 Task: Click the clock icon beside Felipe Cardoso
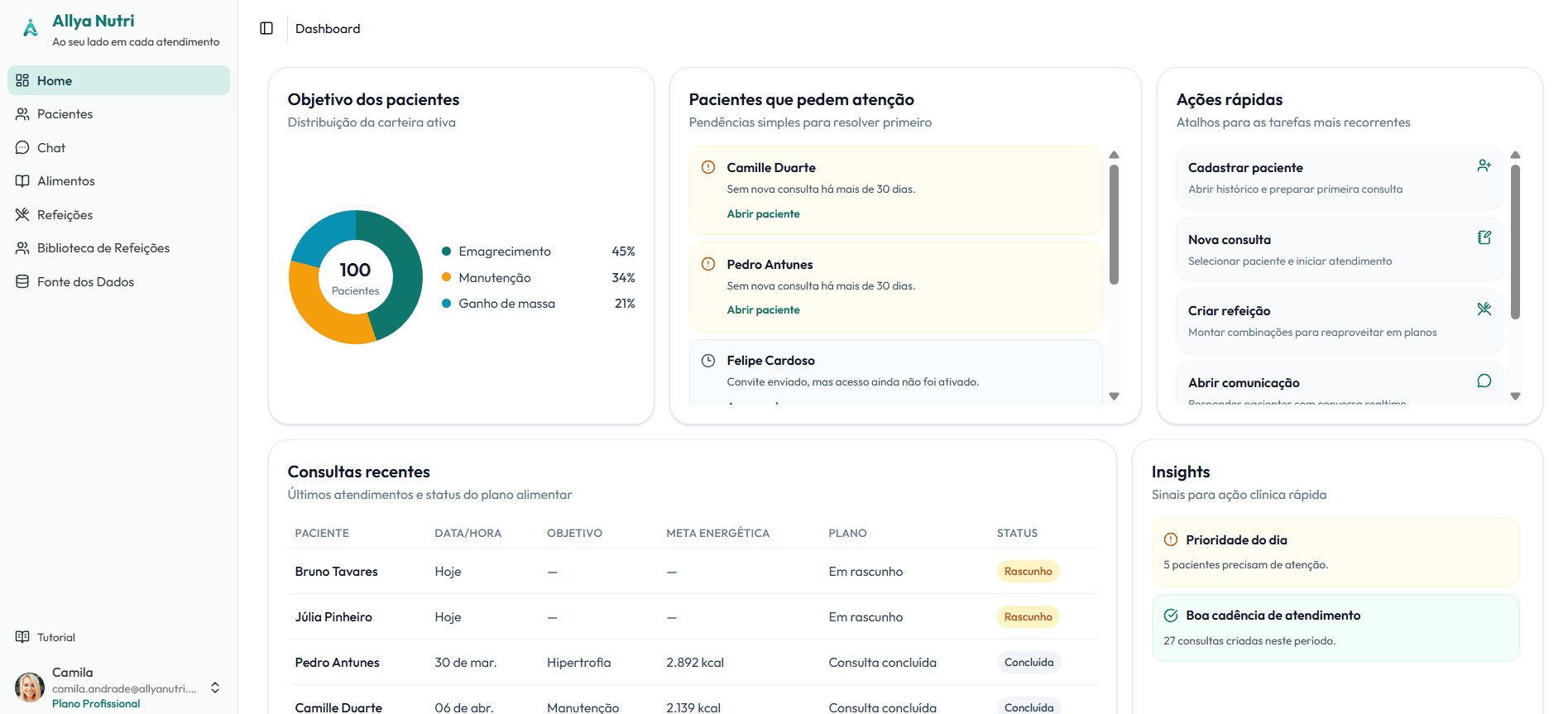(708, 361)
